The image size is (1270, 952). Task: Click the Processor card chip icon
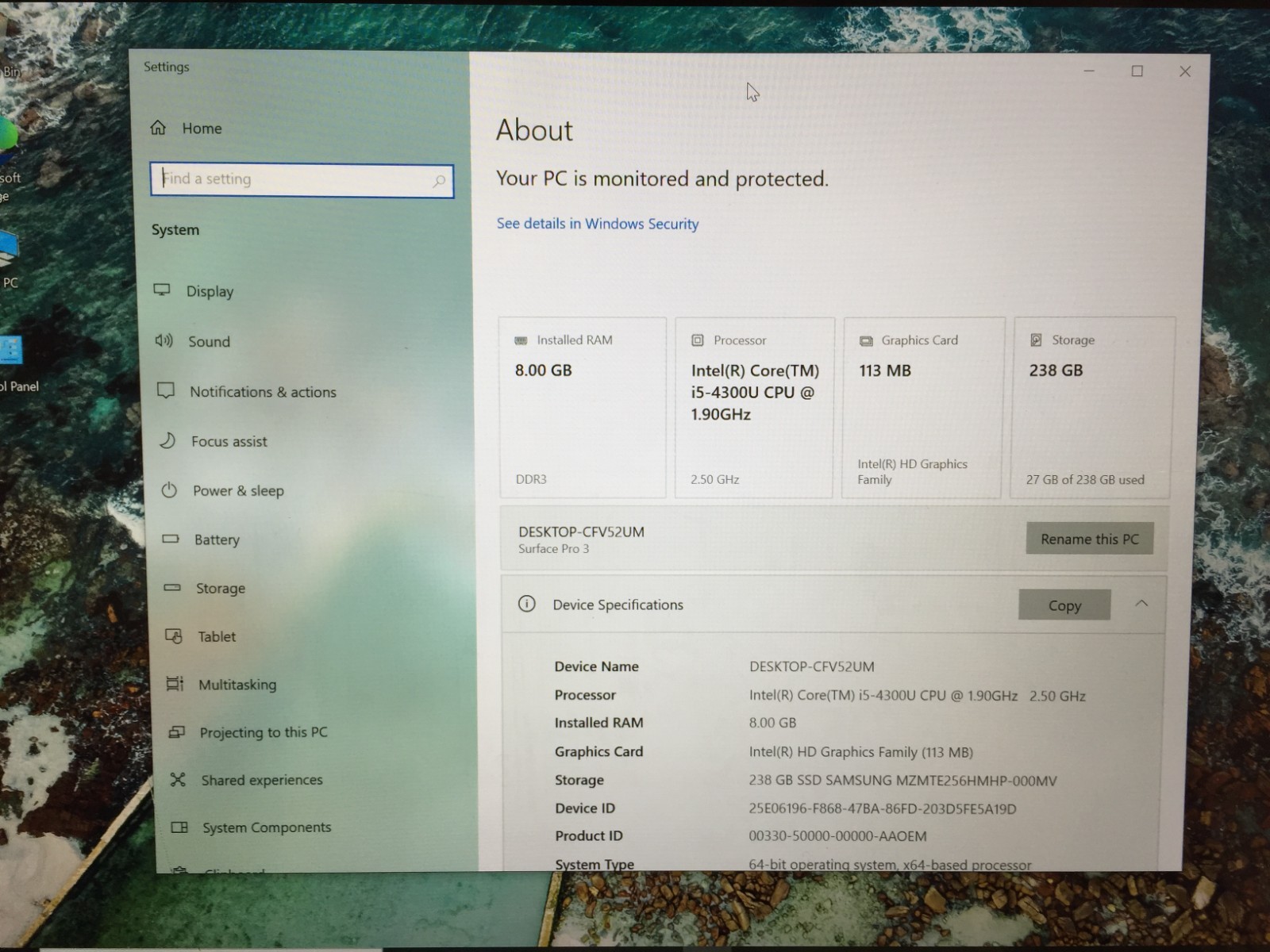[x=698, y=340]
